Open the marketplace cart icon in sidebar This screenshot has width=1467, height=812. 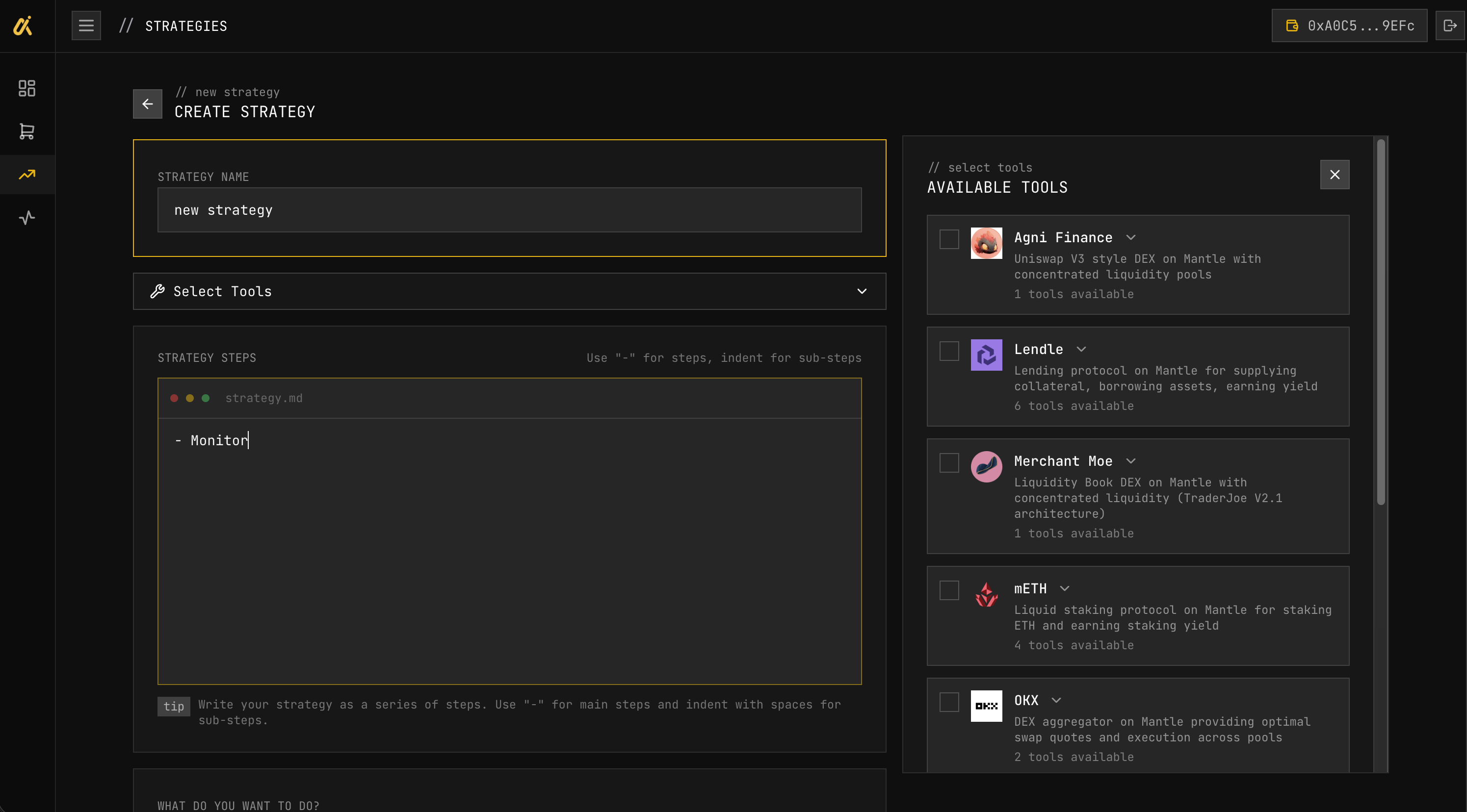pyautogui.click(x=27, y=131)
